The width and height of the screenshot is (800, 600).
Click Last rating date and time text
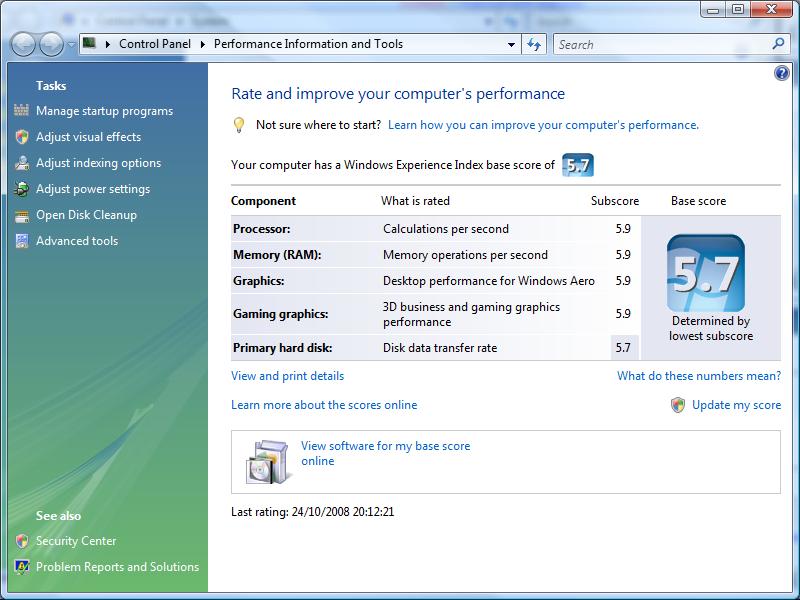tap(313, 512)
